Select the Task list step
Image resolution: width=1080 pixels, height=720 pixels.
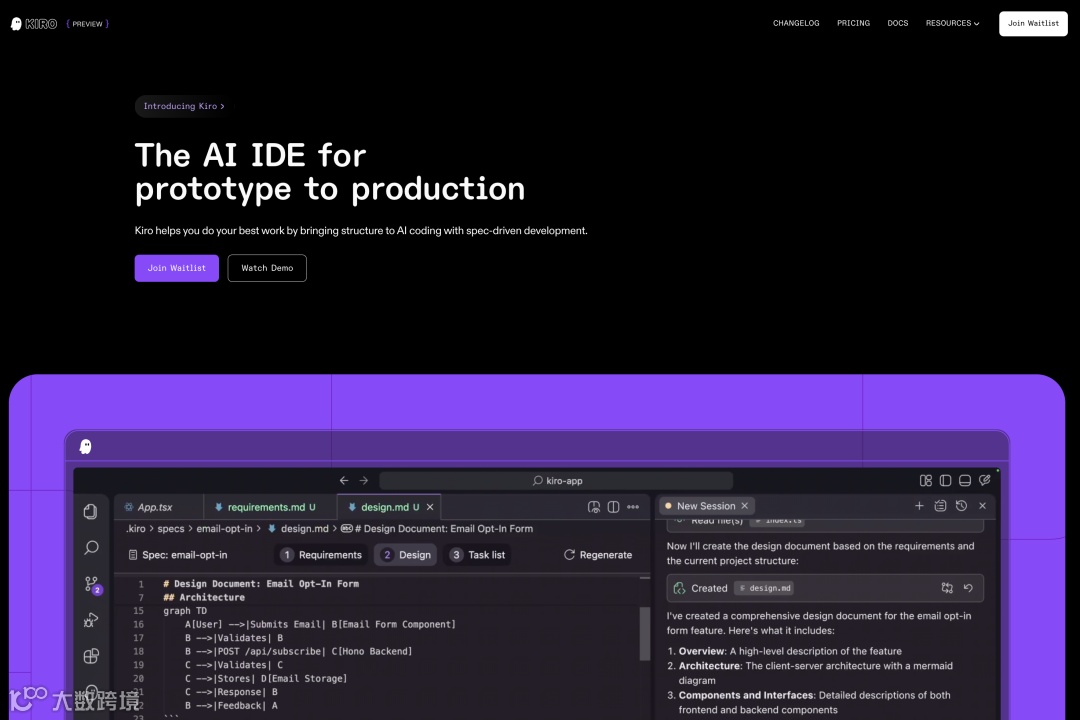click(x=478, y=555)
